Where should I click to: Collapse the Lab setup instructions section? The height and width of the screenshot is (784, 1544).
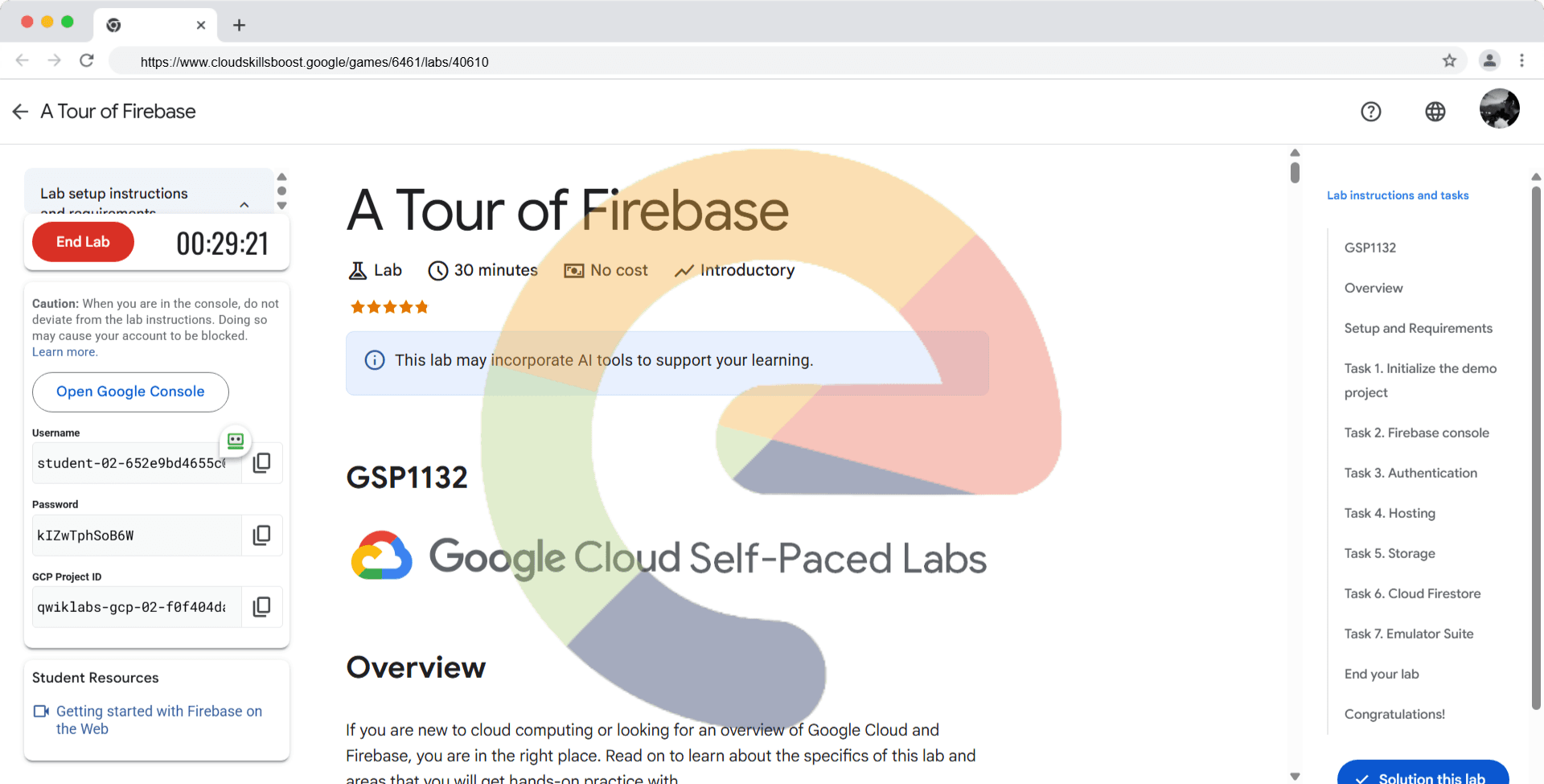point(244,204)
